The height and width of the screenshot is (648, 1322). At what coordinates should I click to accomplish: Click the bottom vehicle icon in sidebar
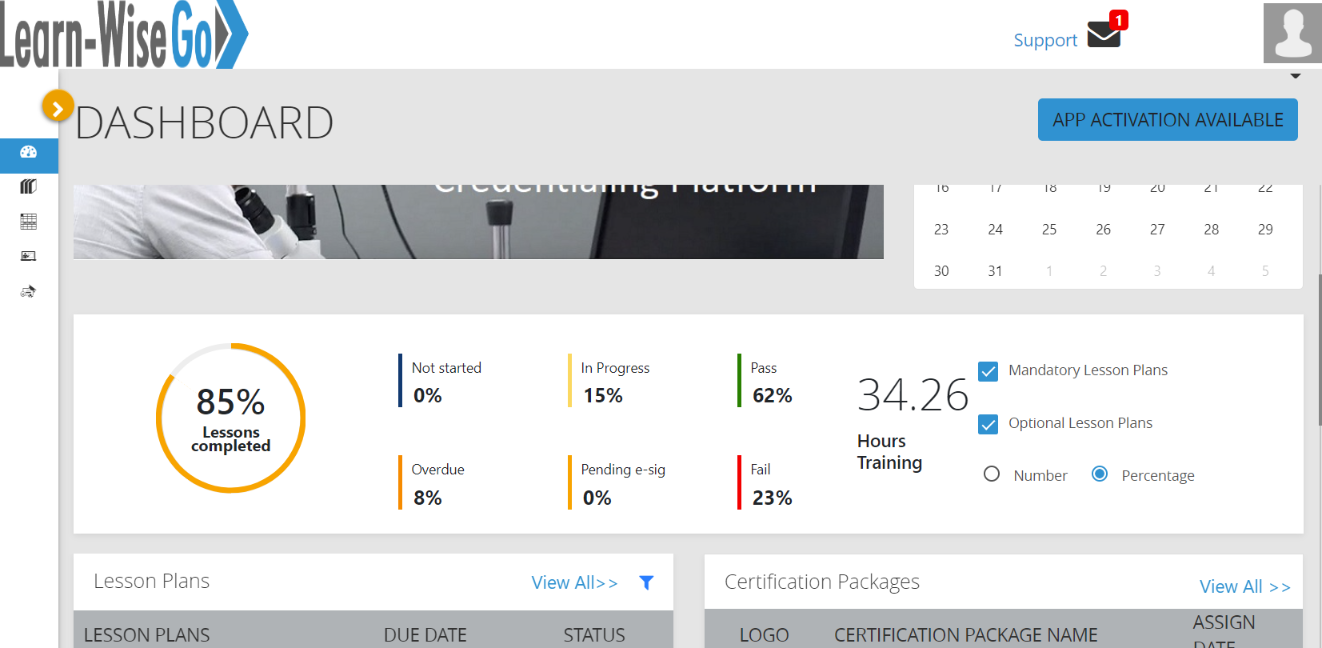(x=29, y=291)
